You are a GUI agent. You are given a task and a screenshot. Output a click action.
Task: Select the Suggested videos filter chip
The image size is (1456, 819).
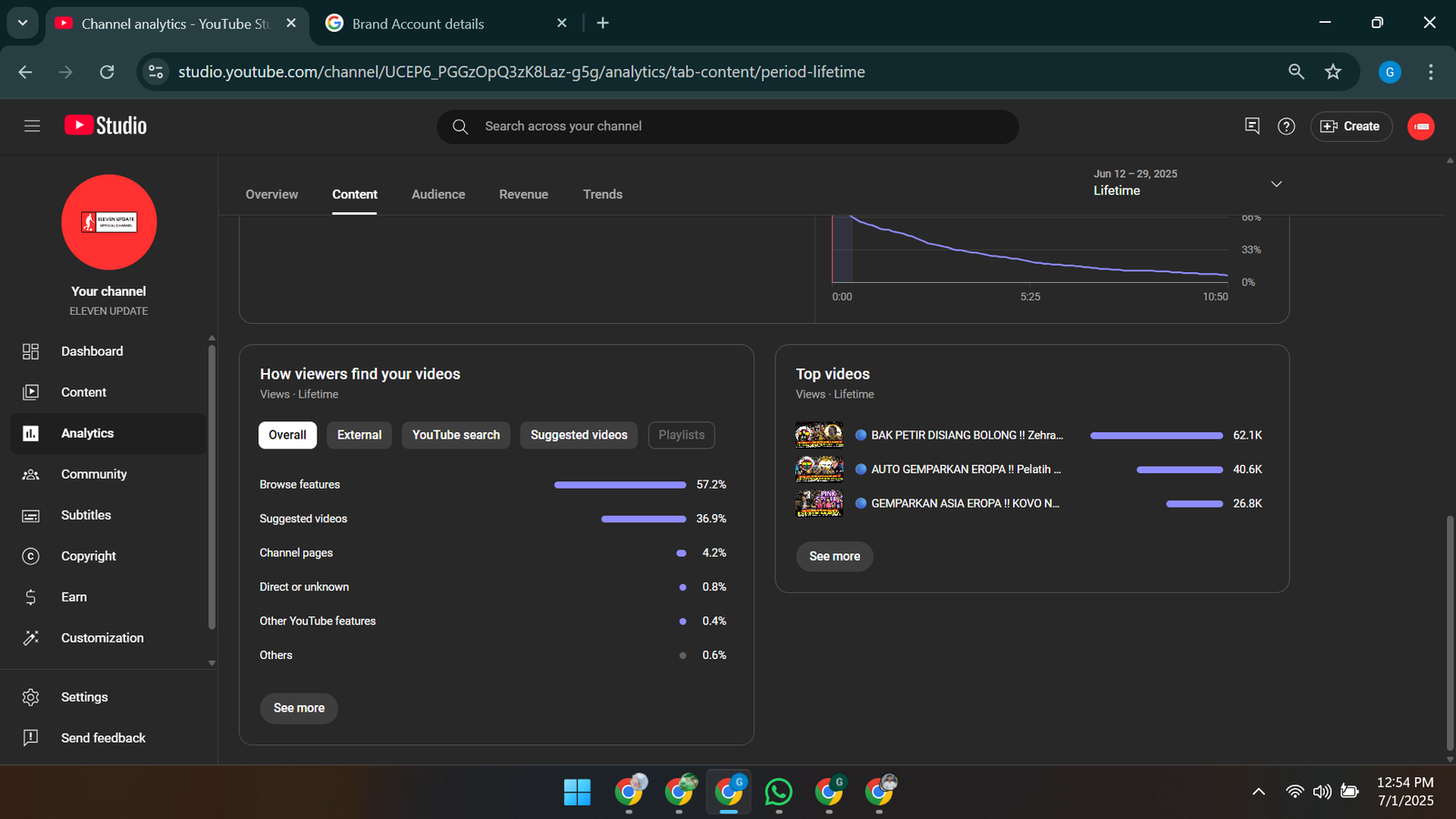coord(579,435)
